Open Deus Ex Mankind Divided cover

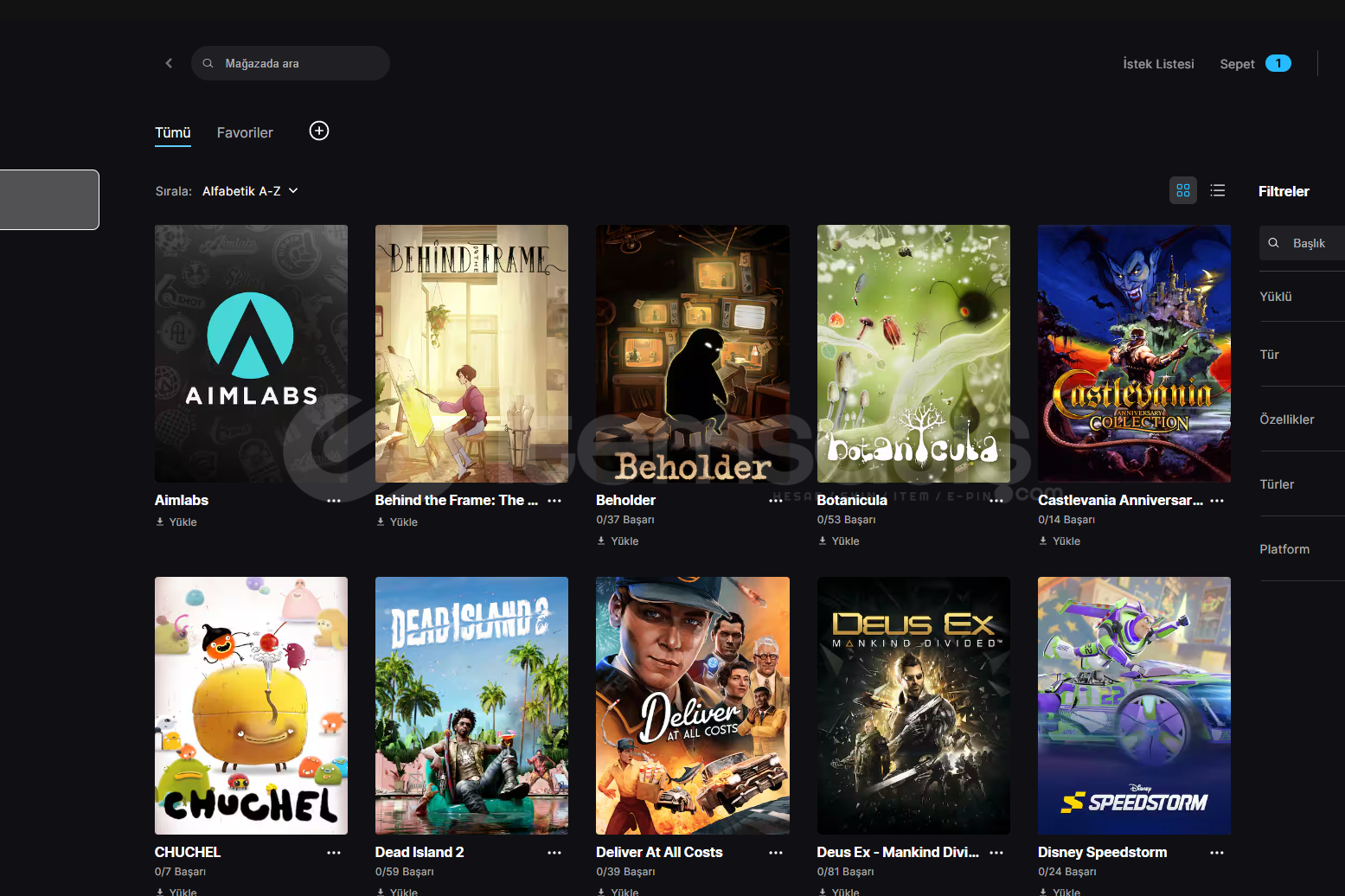(913, 706)
